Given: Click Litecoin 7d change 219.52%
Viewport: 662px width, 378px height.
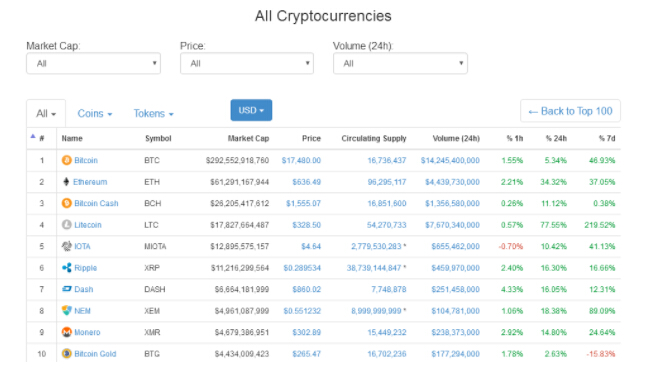Looking at the screenshot, I should point(600,225).
